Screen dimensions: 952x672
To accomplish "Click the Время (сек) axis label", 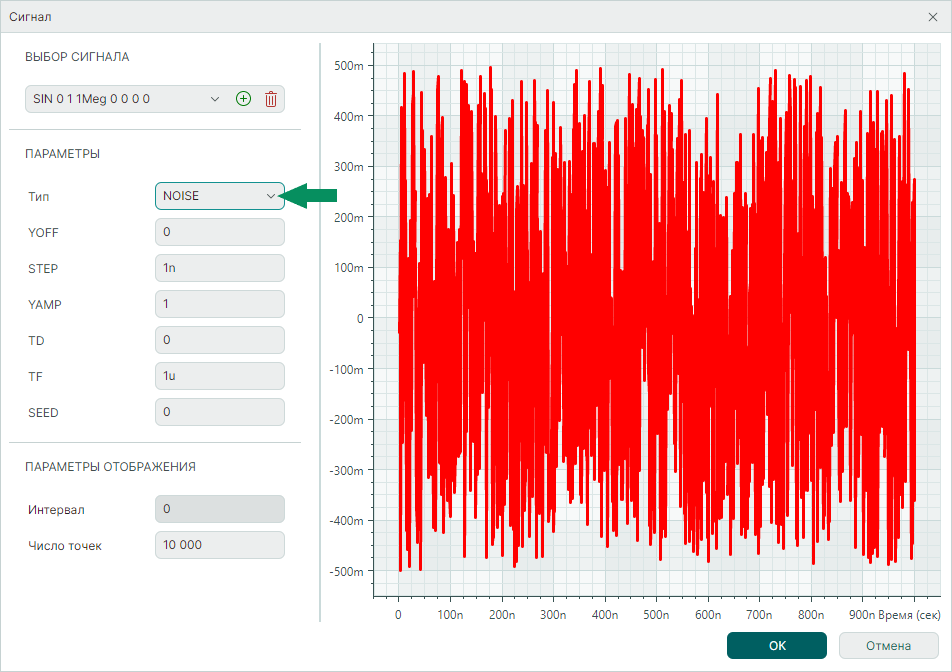I will point(909,615).
